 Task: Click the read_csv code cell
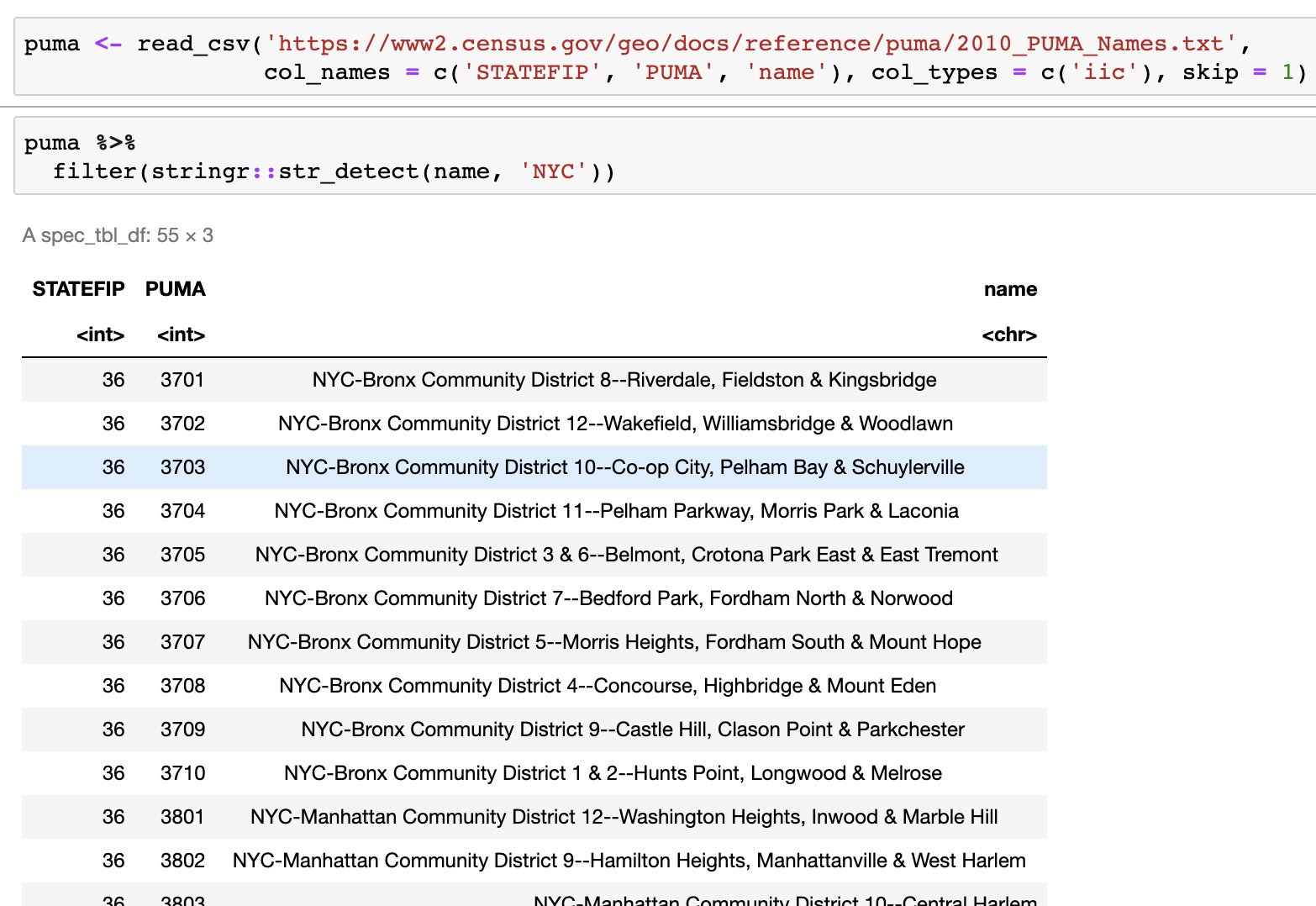click(x=666, y=57)
